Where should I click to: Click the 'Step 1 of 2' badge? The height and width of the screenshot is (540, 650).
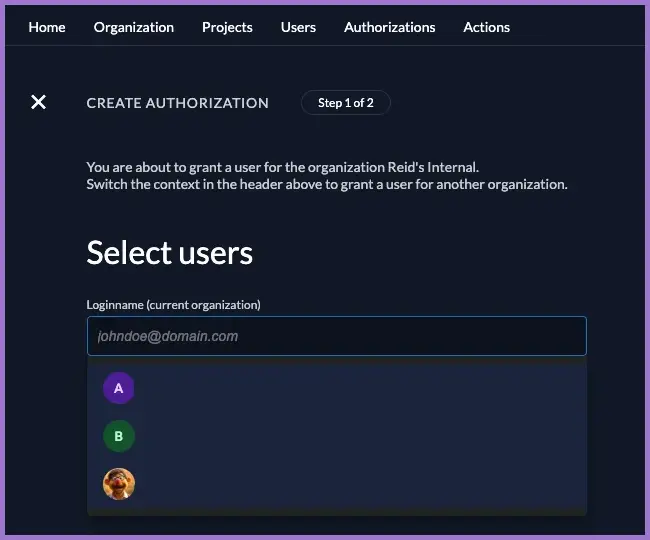point(345,102)
